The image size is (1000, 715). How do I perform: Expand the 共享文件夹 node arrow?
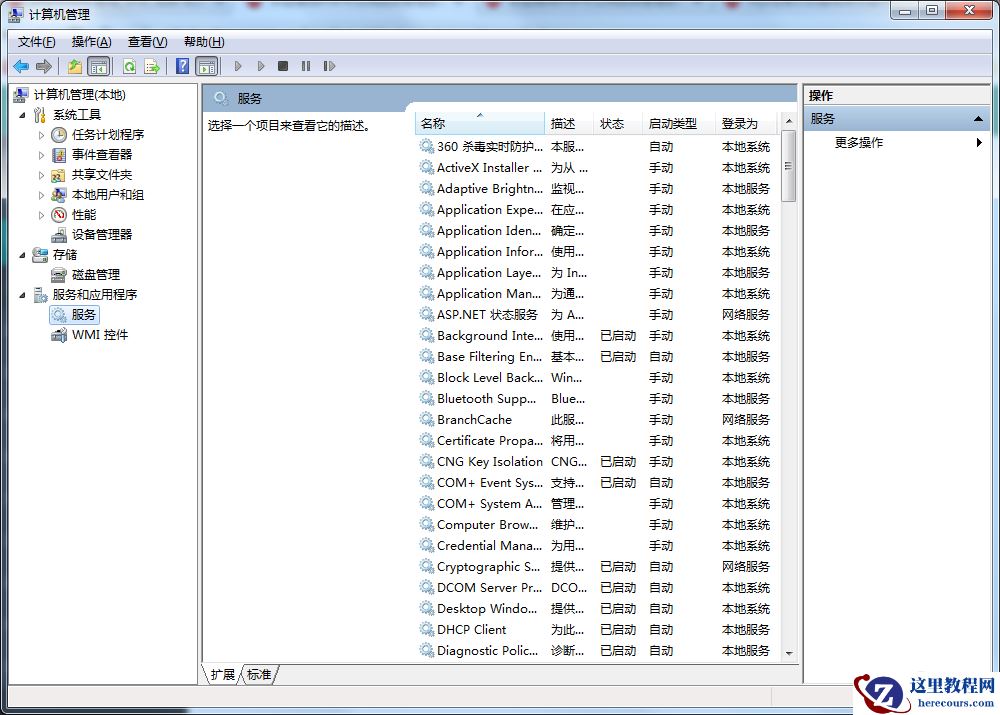coord(41,175)
